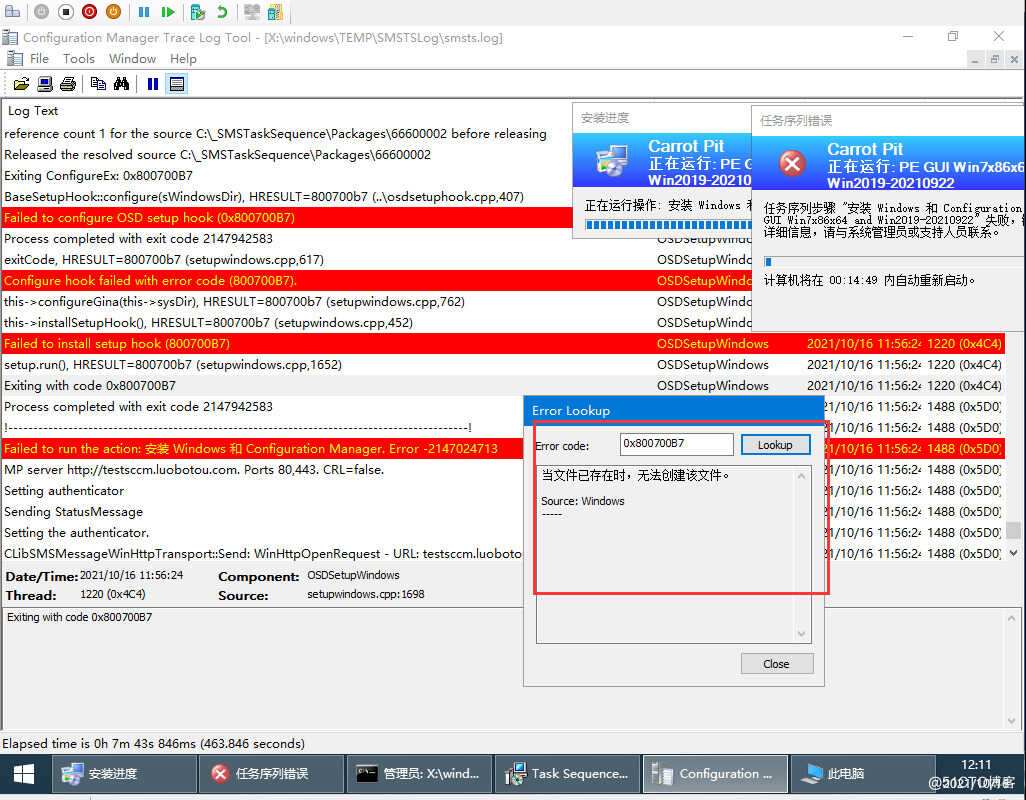Viewport: 1026px width, 800px height.
Task: Create a VM checkpoint icon
Action: pos(198,12)
